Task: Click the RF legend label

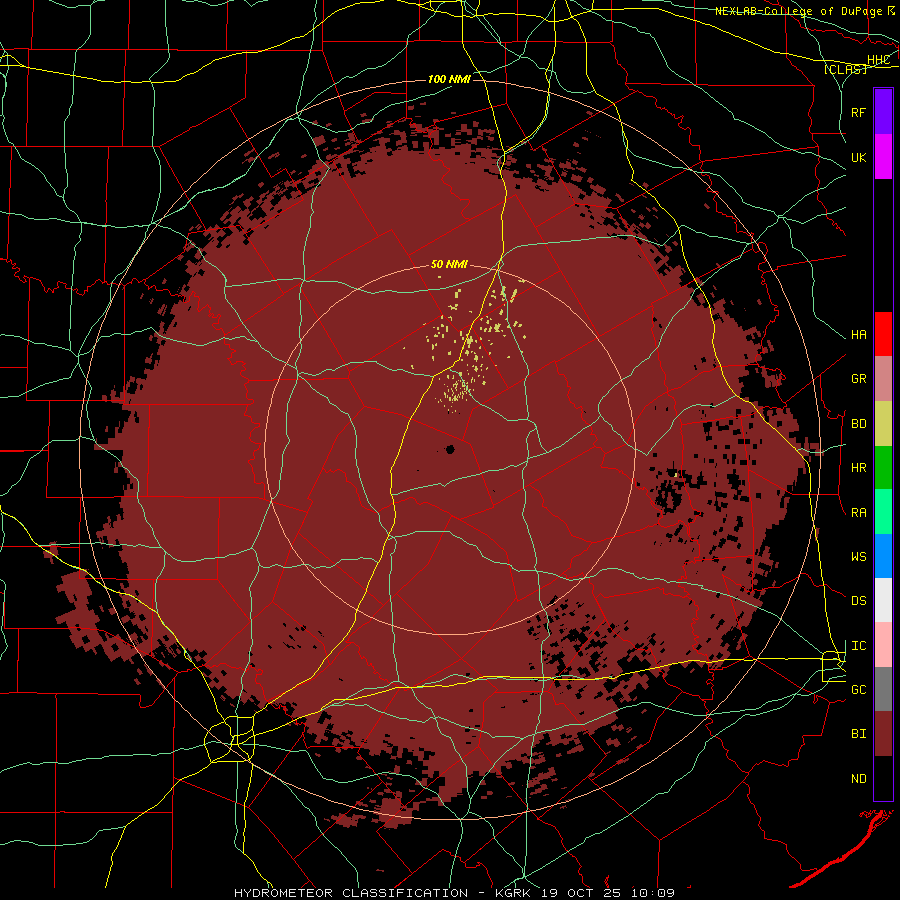Action: pos(858,112)
